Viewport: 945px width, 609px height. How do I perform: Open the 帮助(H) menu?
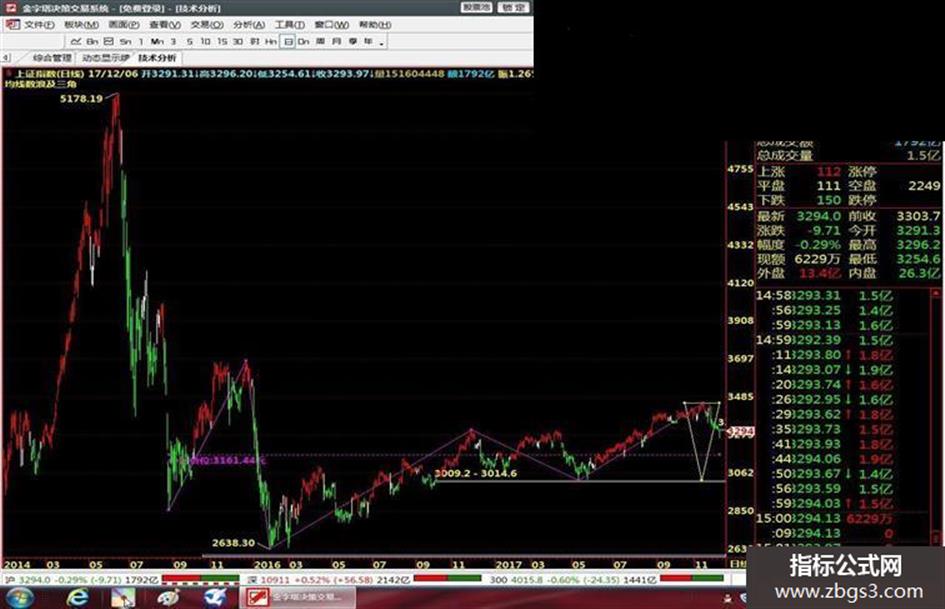pyautogui.click(x=375, y=25)
